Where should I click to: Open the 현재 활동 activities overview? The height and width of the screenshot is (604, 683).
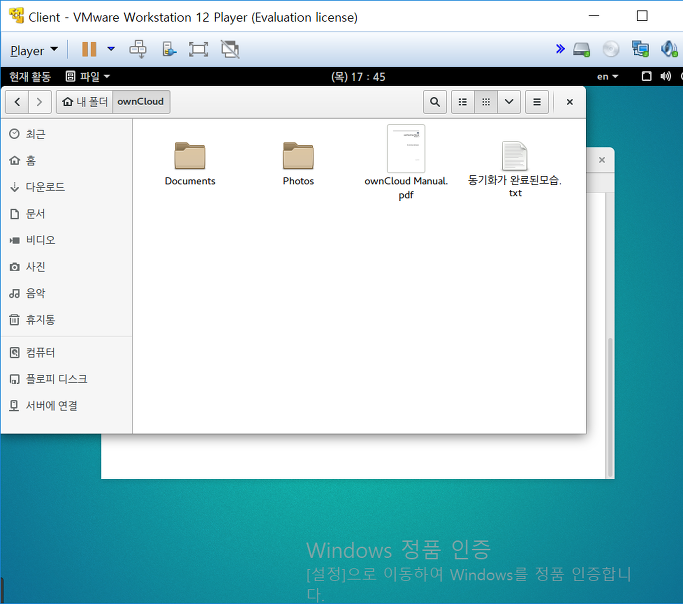click(30, 77)
